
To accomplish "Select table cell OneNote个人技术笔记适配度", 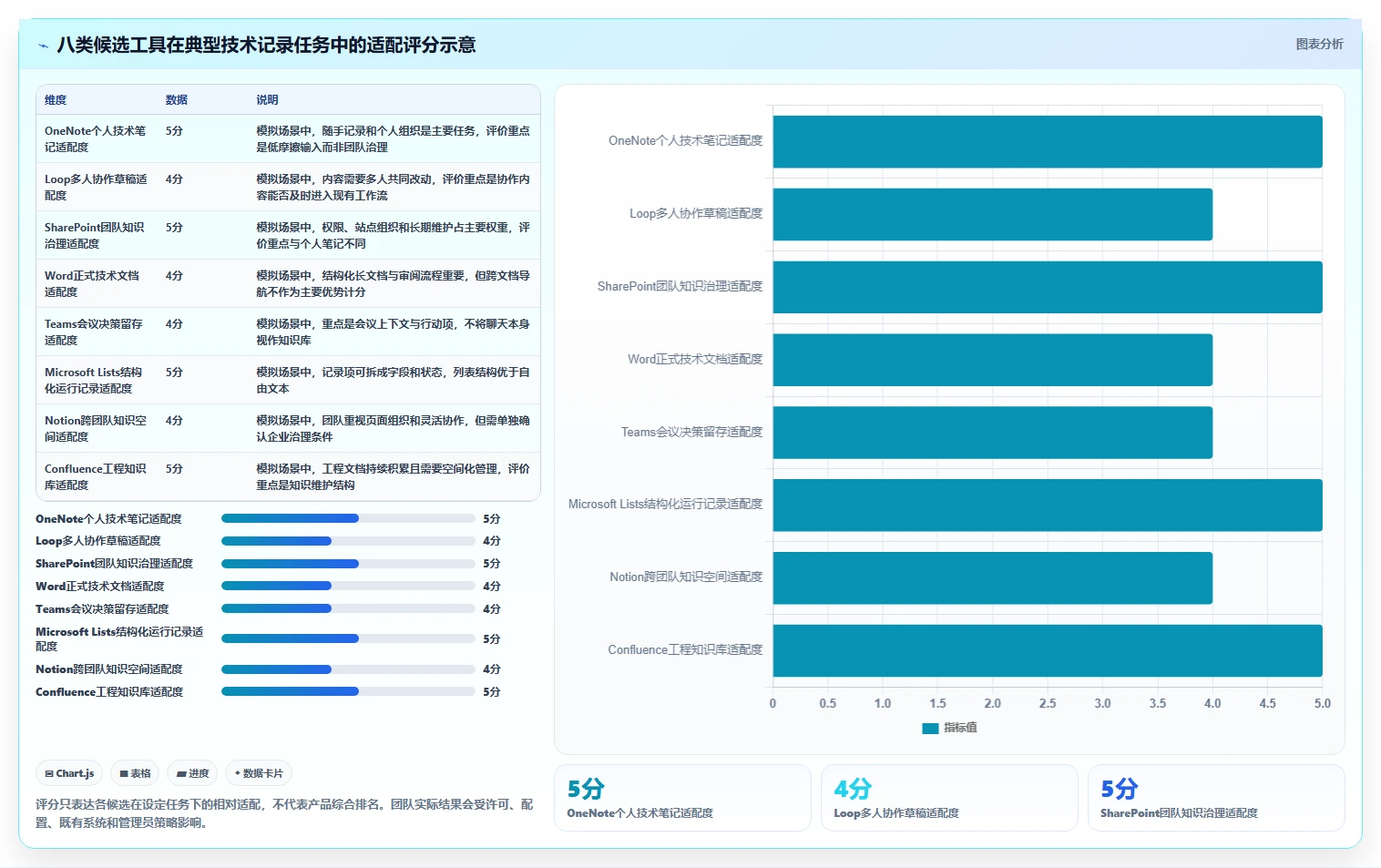I will (96, 139).
